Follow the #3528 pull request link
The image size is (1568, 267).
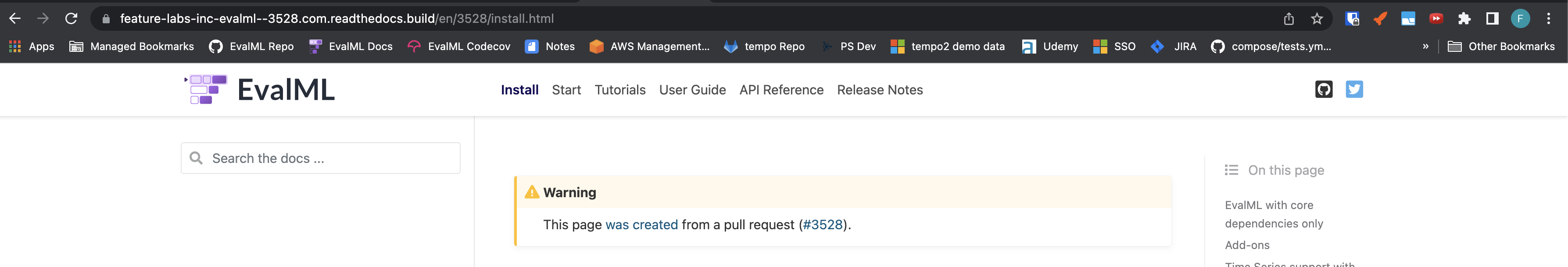pyautogui.click(x=822, y=224)
